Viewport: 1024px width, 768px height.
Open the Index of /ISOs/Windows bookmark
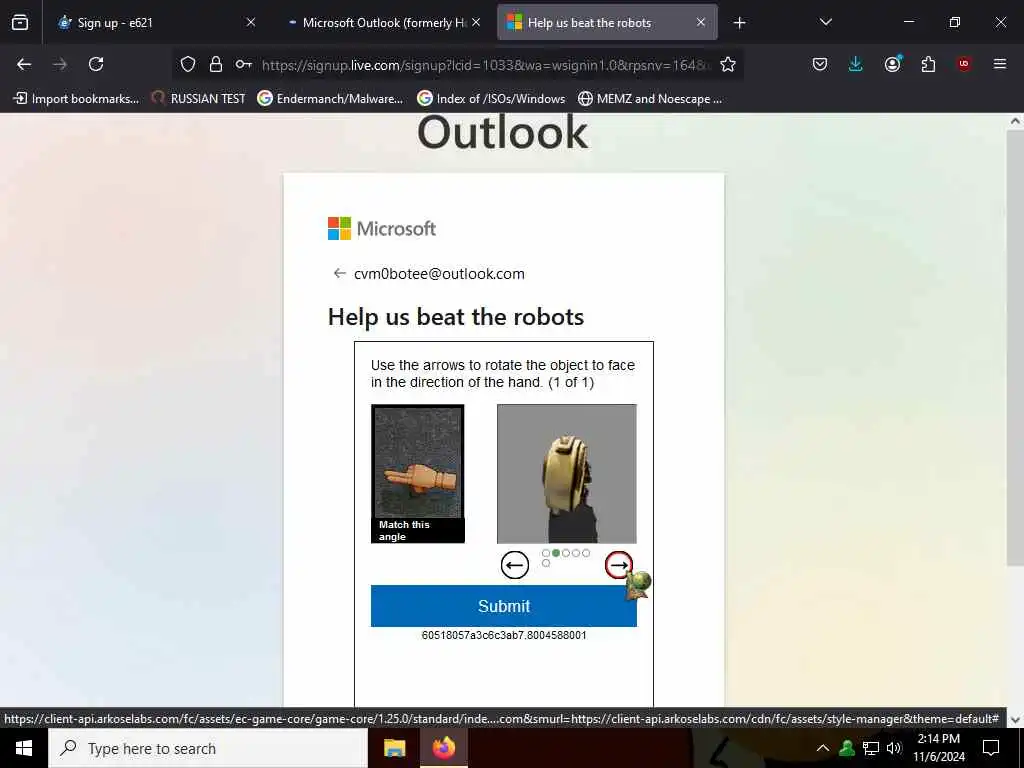(x=491, y=99)
